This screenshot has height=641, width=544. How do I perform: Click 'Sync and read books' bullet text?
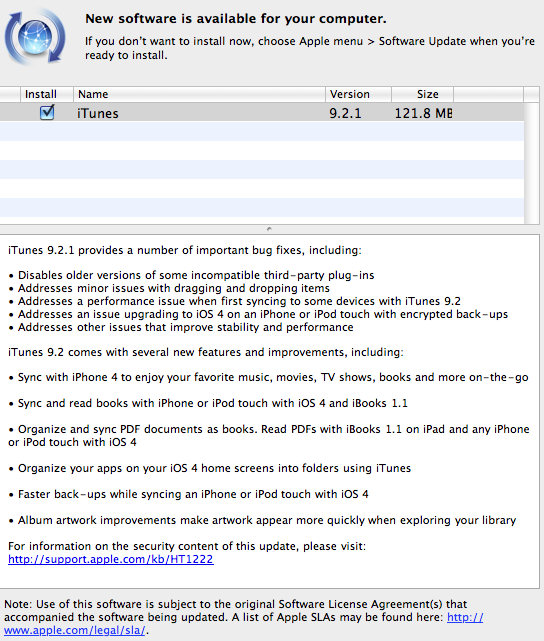coord(213,403)
